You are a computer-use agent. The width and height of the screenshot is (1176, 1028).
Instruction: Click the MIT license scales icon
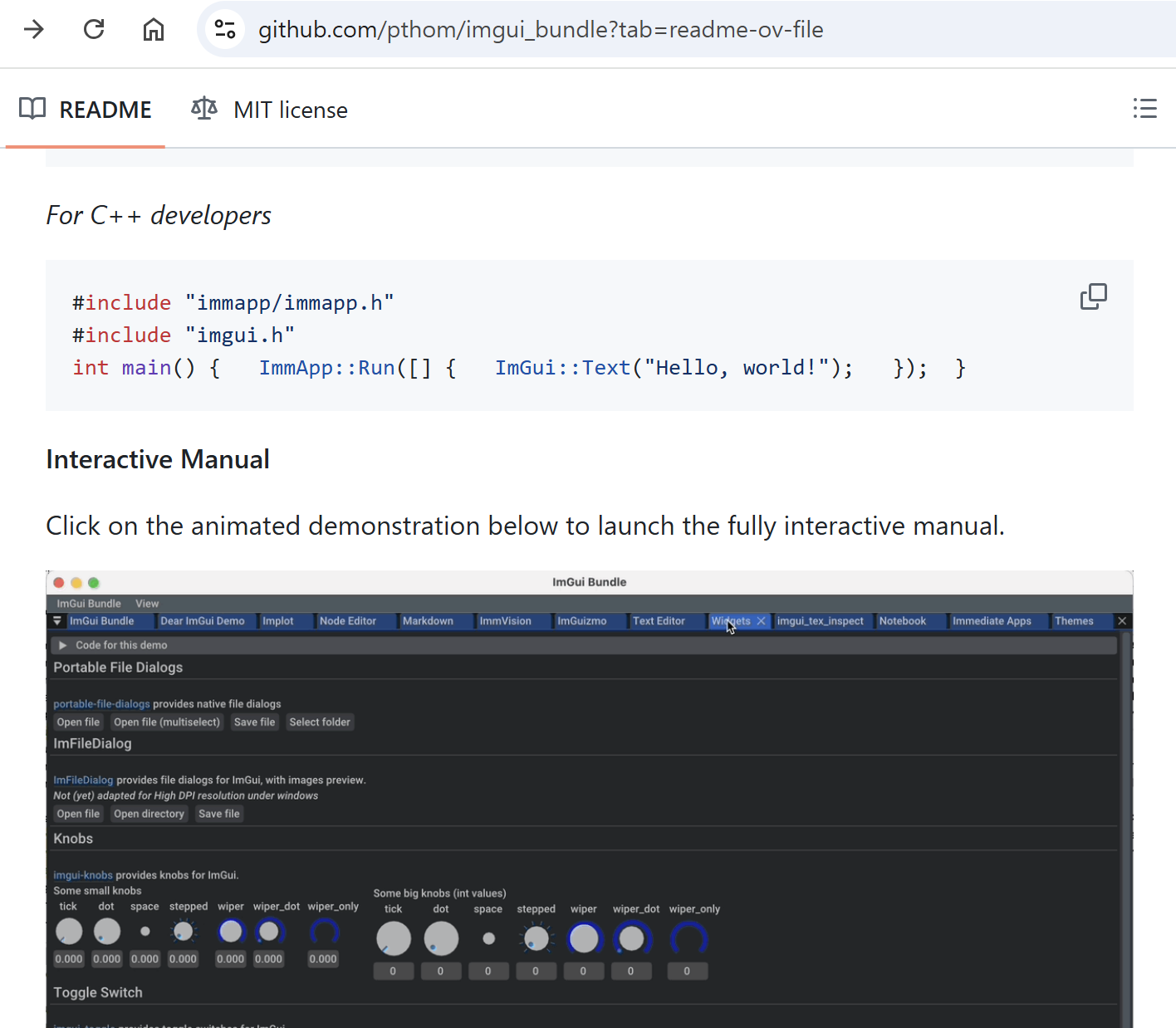tap(204, 109)
